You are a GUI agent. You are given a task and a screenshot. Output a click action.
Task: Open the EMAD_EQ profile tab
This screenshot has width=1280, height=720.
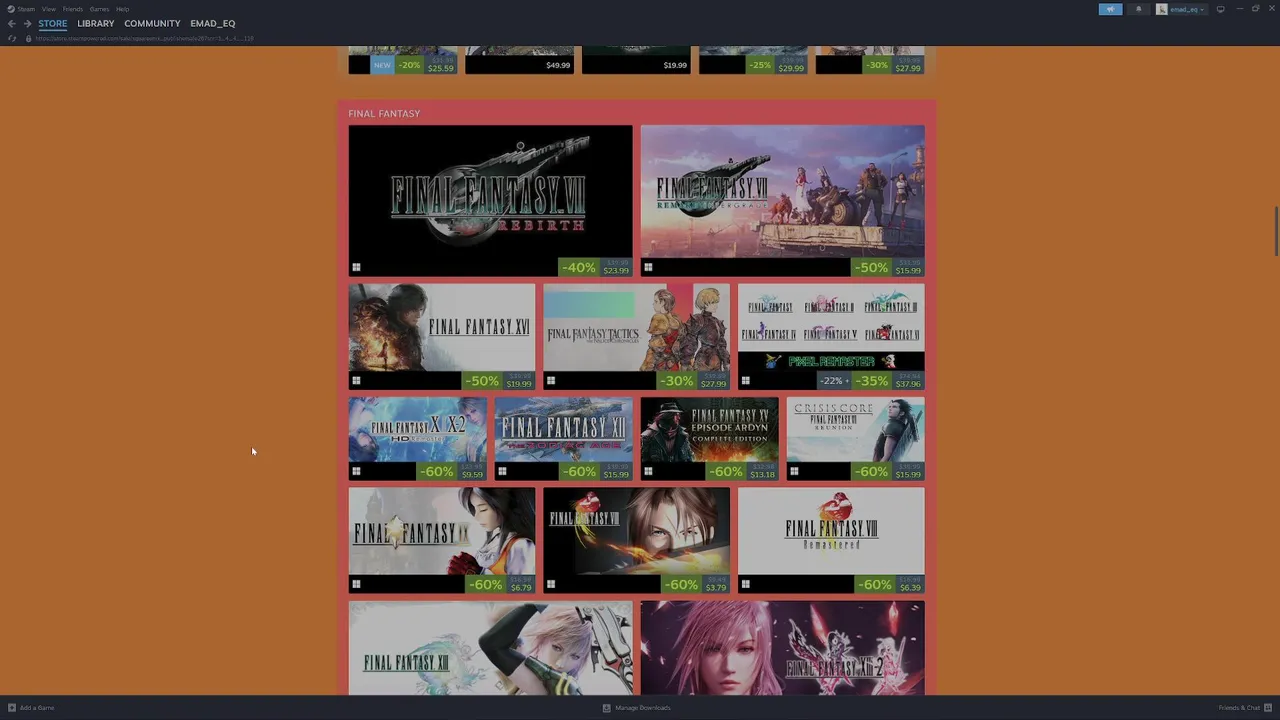tap(213, 23)
